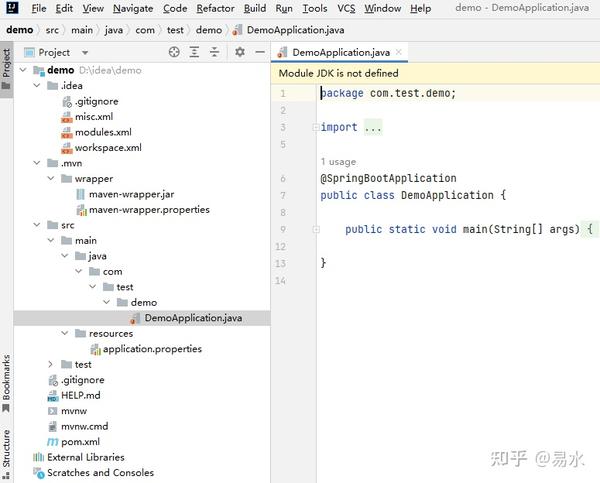This screenshot has height=483, width=600.
Task: Open the Project view type dropdown
Action: pos(85,52)
